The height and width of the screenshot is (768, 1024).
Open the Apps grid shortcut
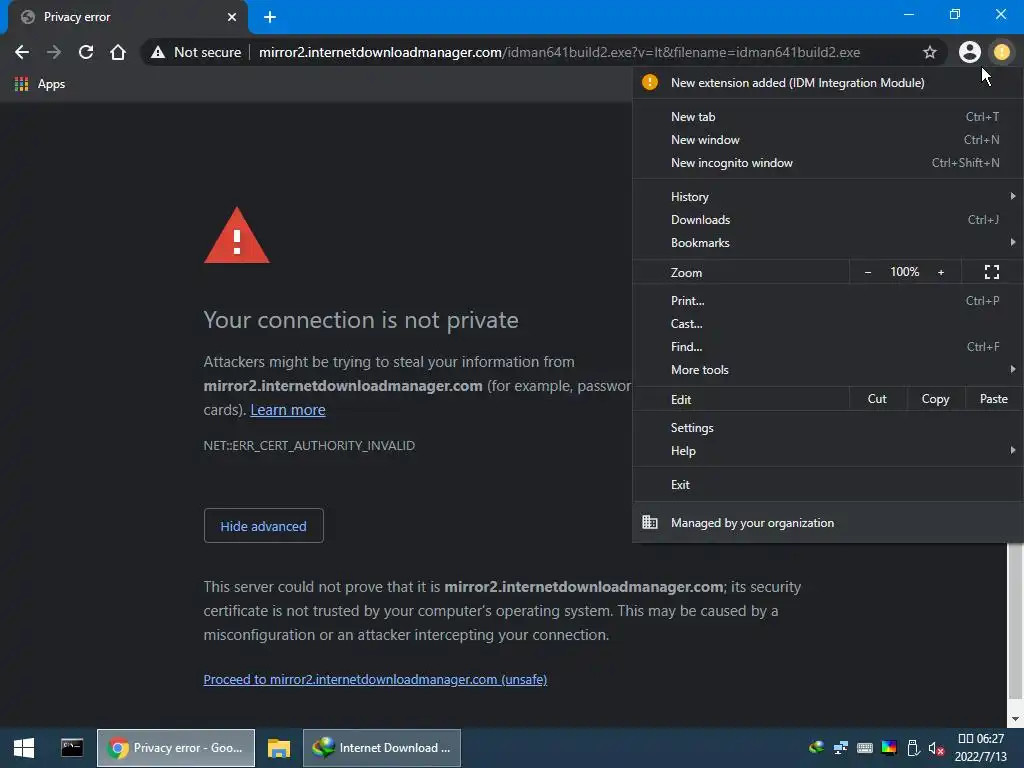tap(40, 84)
